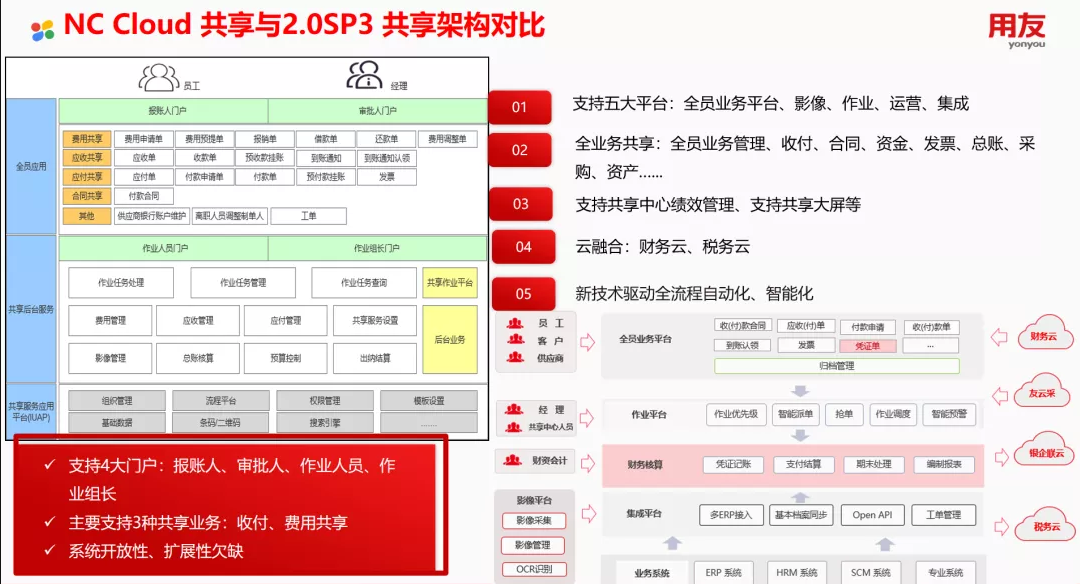Click the 智能派单 box

[796, 414]
